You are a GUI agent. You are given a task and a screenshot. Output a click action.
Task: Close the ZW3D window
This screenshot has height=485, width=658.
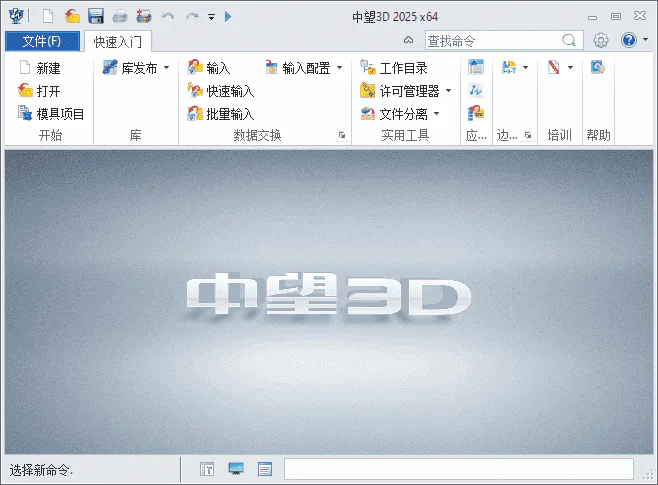pyautogui.click(x=640, y=16)
